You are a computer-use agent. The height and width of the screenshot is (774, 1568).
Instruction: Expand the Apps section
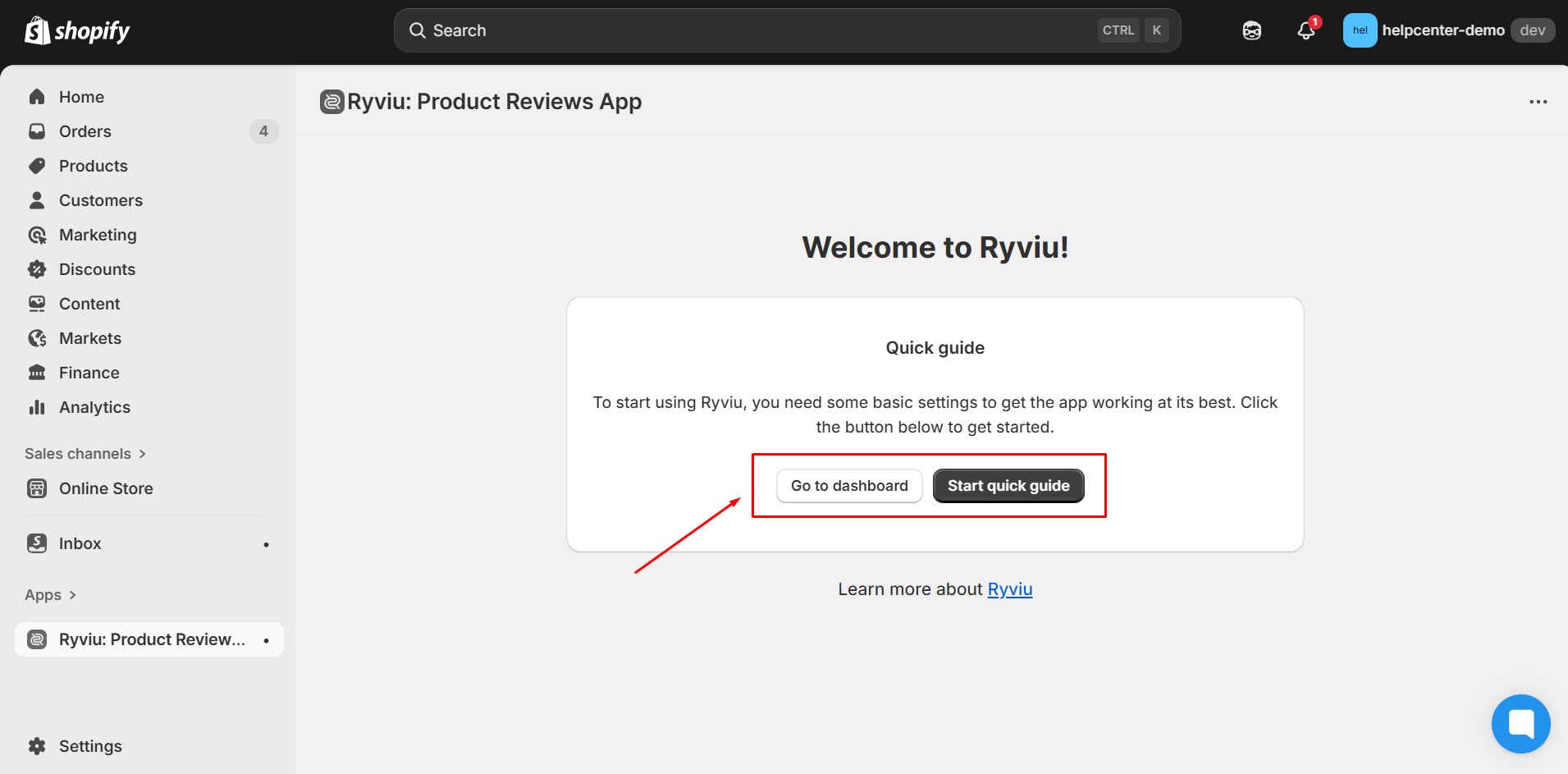point(50,594)
